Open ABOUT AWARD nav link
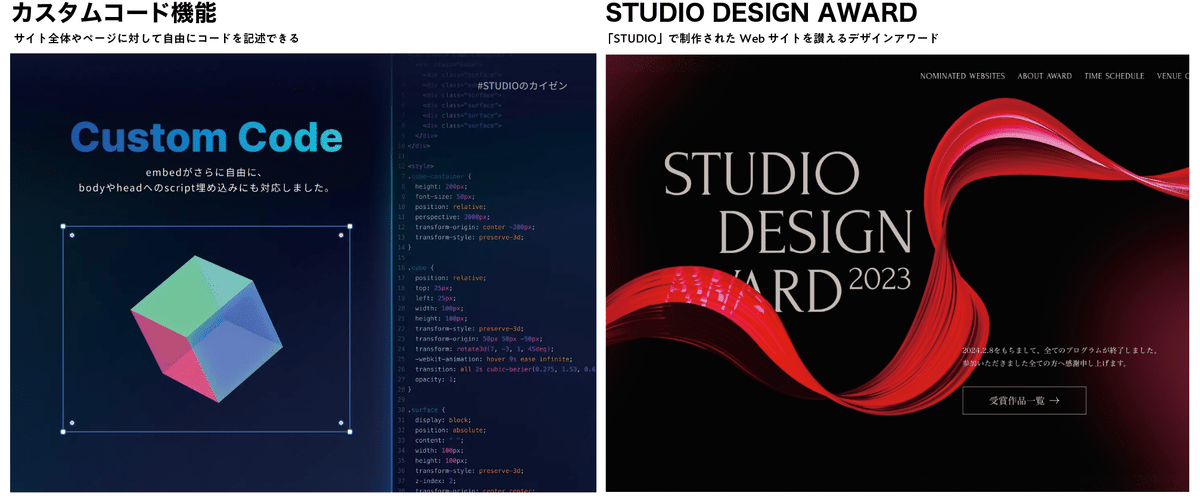 (x=1044, y=76)
